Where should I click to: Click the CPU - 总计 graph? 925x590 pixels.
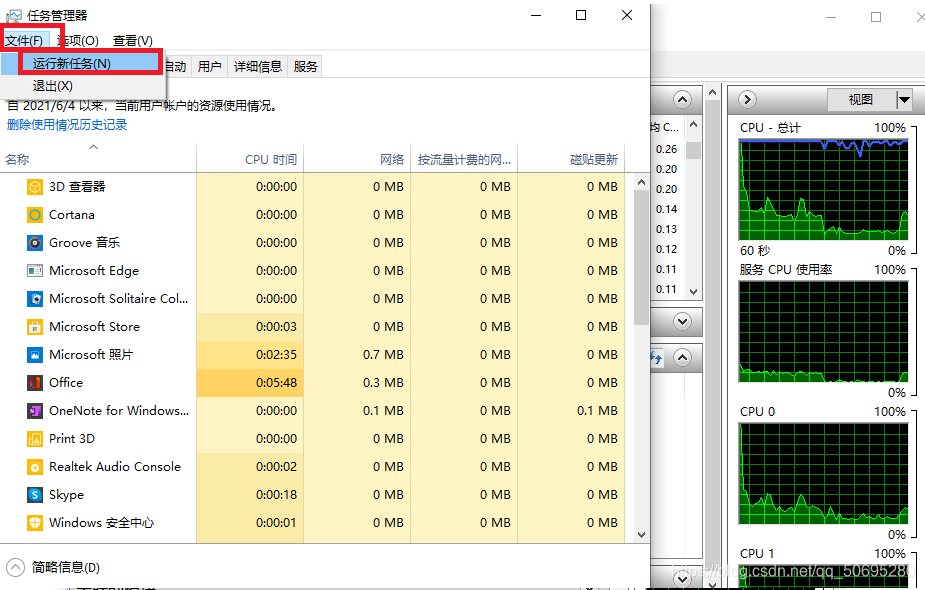pos(824,189)
